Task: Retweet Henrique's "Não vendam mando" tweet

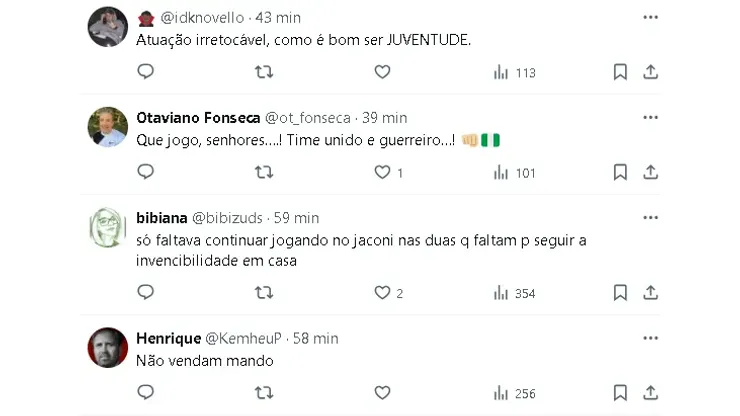Action: (x=264, y=393)
